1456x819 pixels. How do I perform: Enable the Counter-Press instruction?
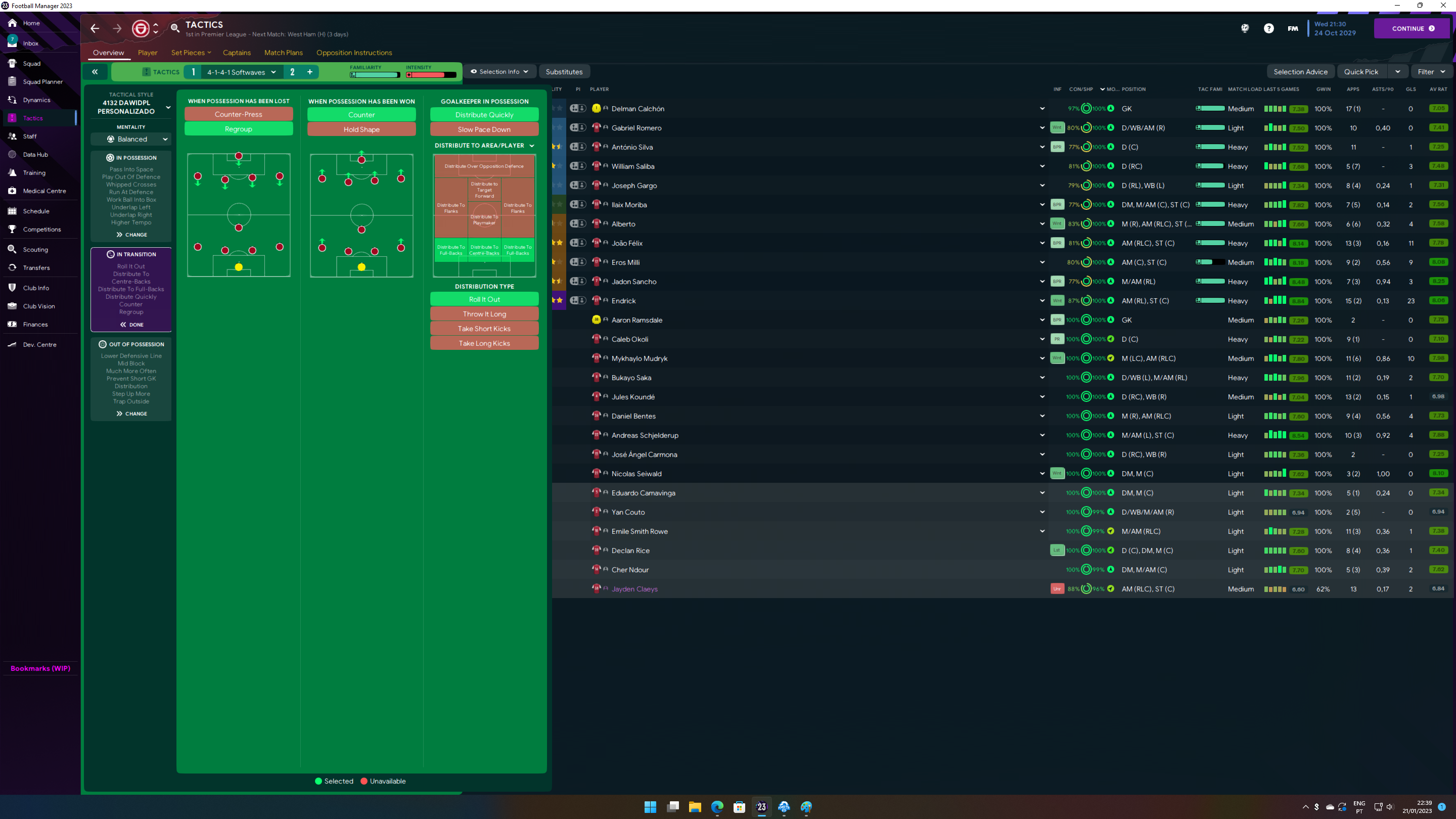pos(238,114)
